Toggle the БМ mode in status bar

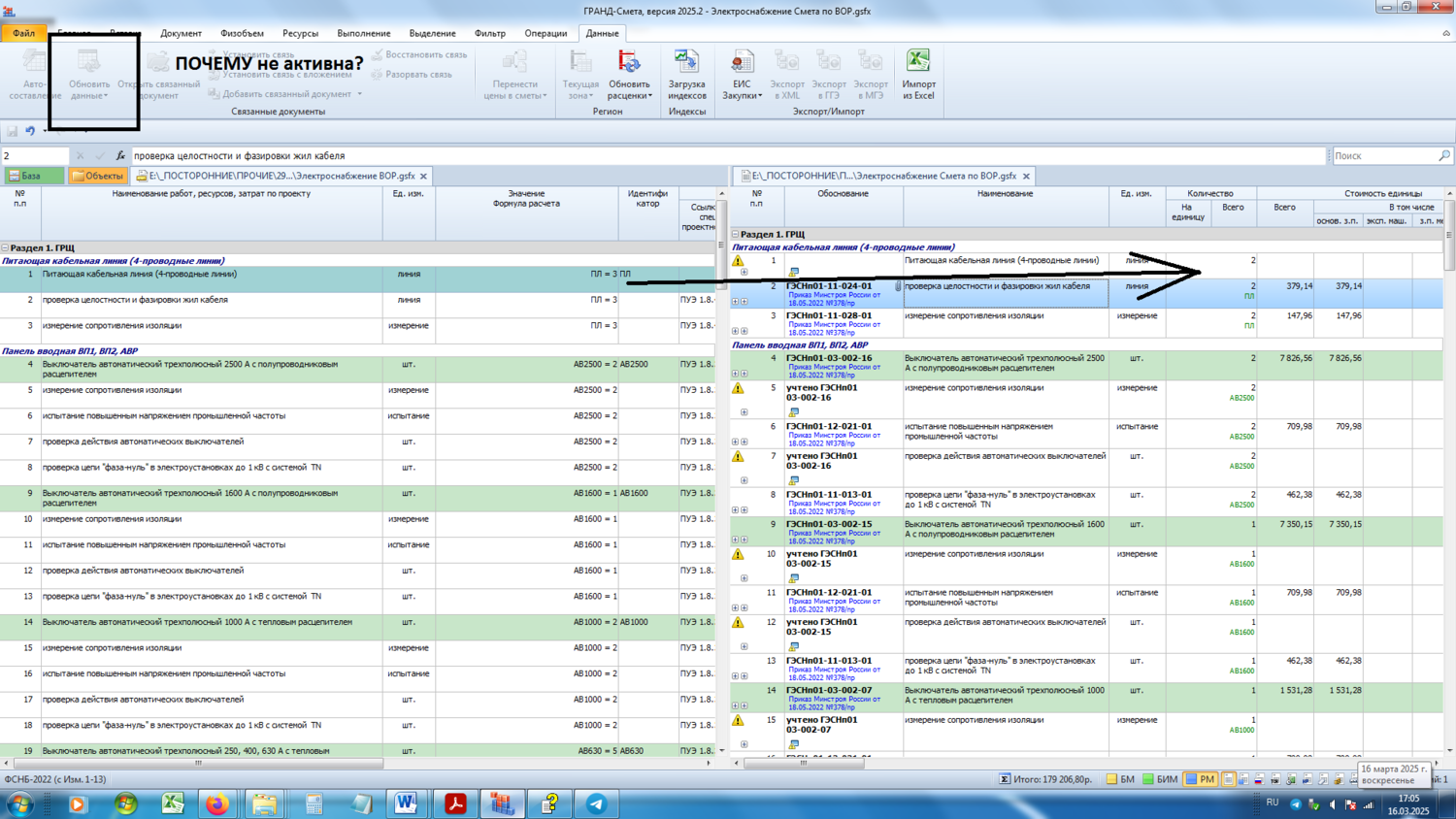(x=1120, y=779)
